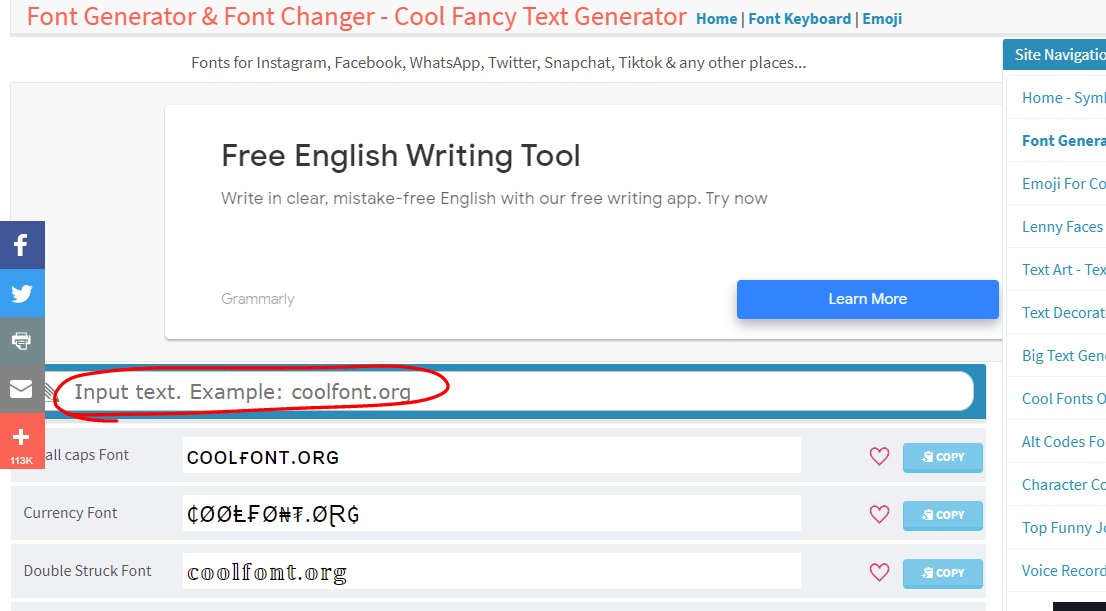This screenshot has width=1106, height=611.
Task: Copy the Double Struck Font text
Action: [942, 573]
